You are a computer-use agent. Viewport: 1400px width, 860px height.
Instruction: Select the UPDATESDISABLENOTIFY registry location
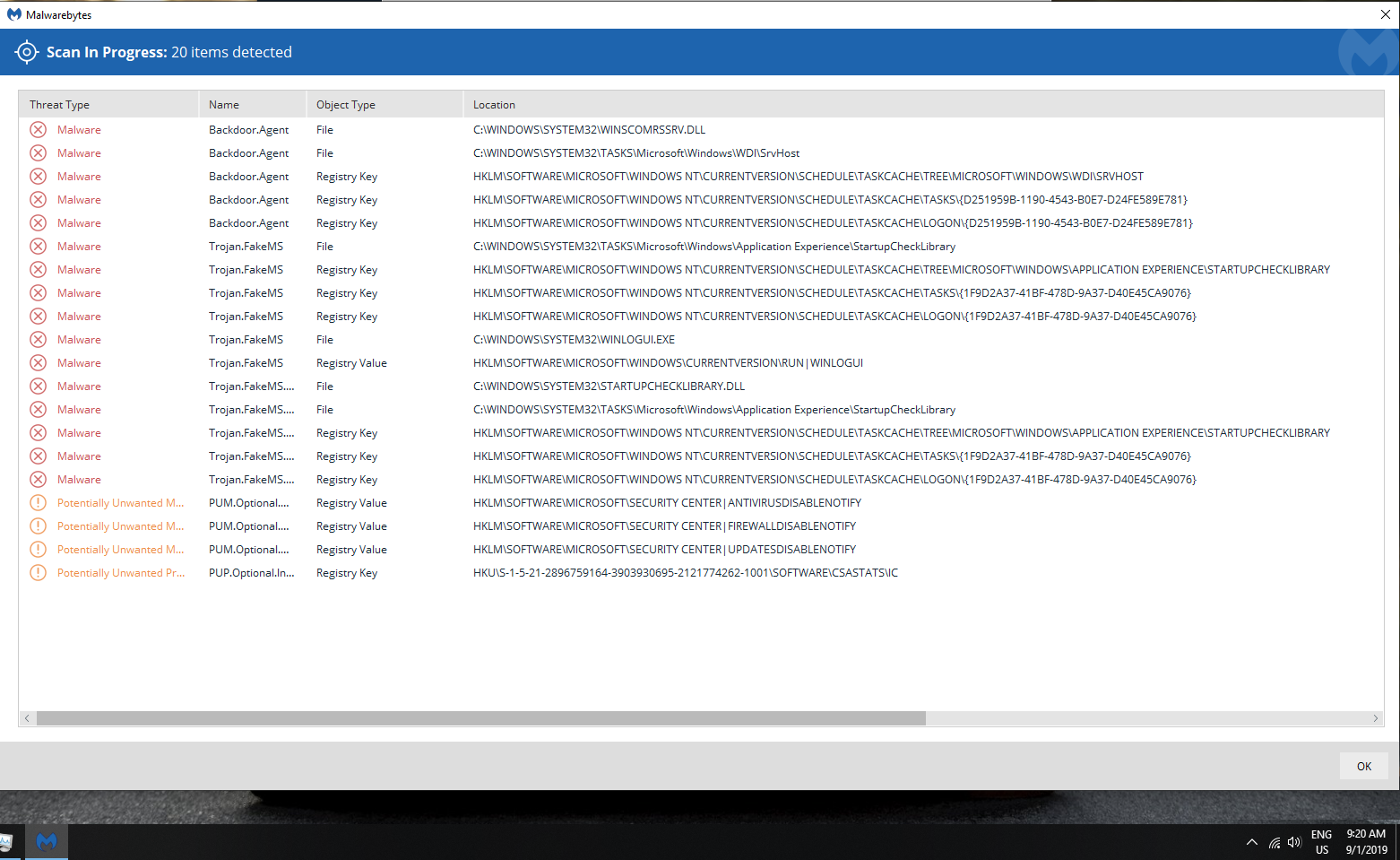tap(664, 550)
